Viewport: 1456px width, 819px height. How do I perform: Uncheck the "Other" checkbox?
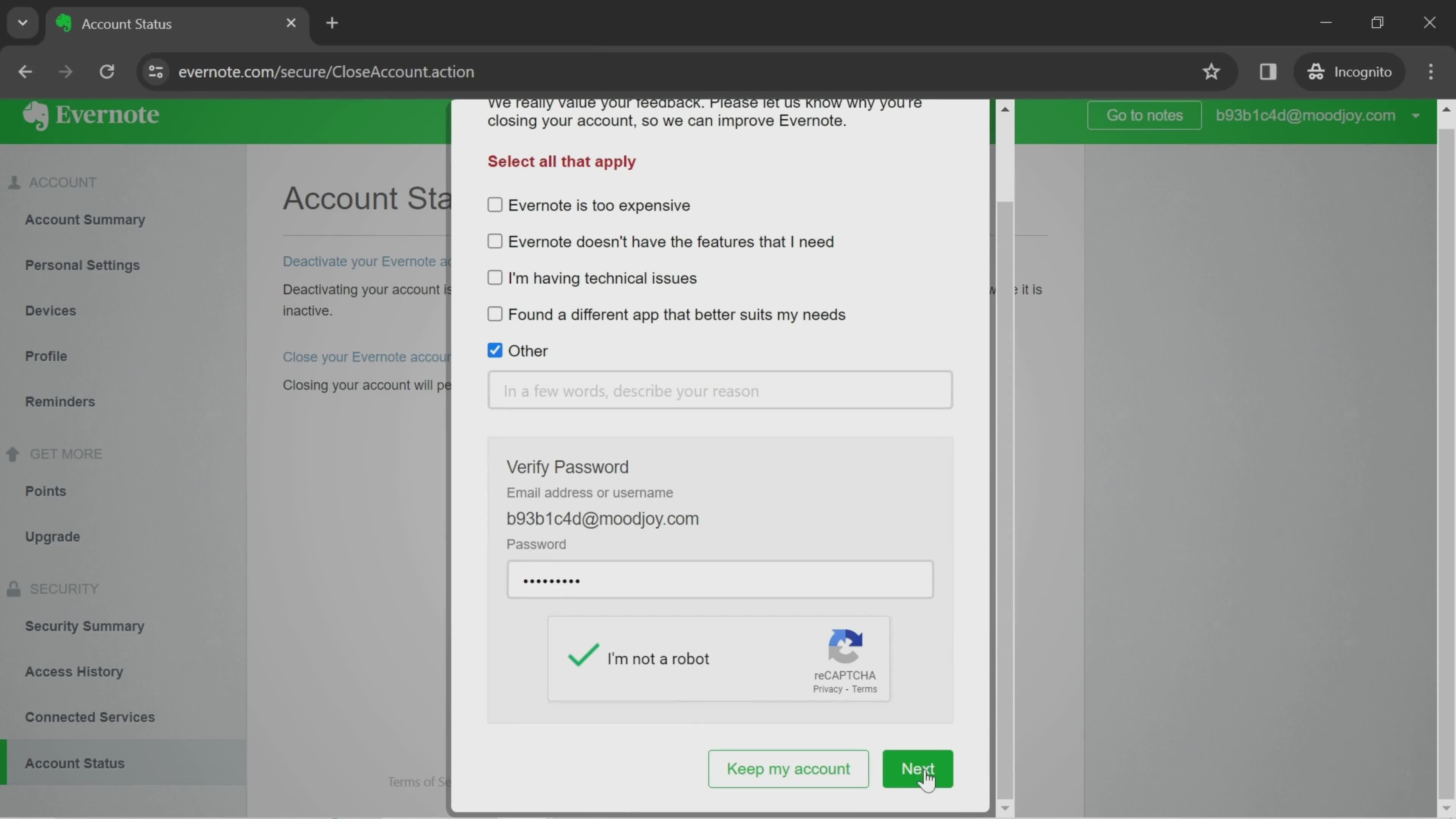click(494, 350)
